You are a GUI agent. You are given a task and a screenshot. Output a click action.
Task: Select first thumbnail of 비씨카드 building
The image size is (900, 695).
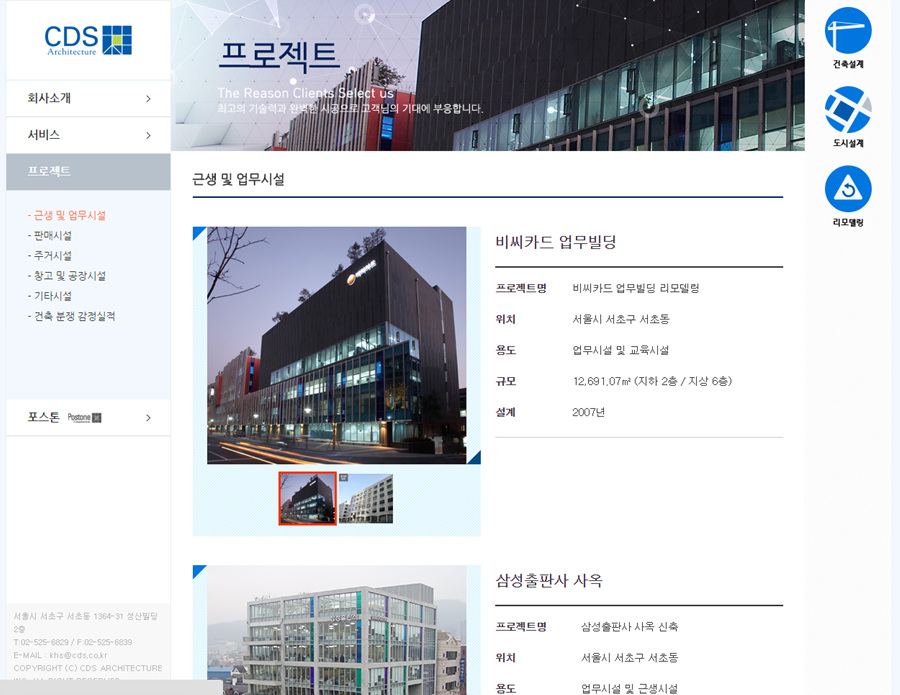[x=308, y=498]
